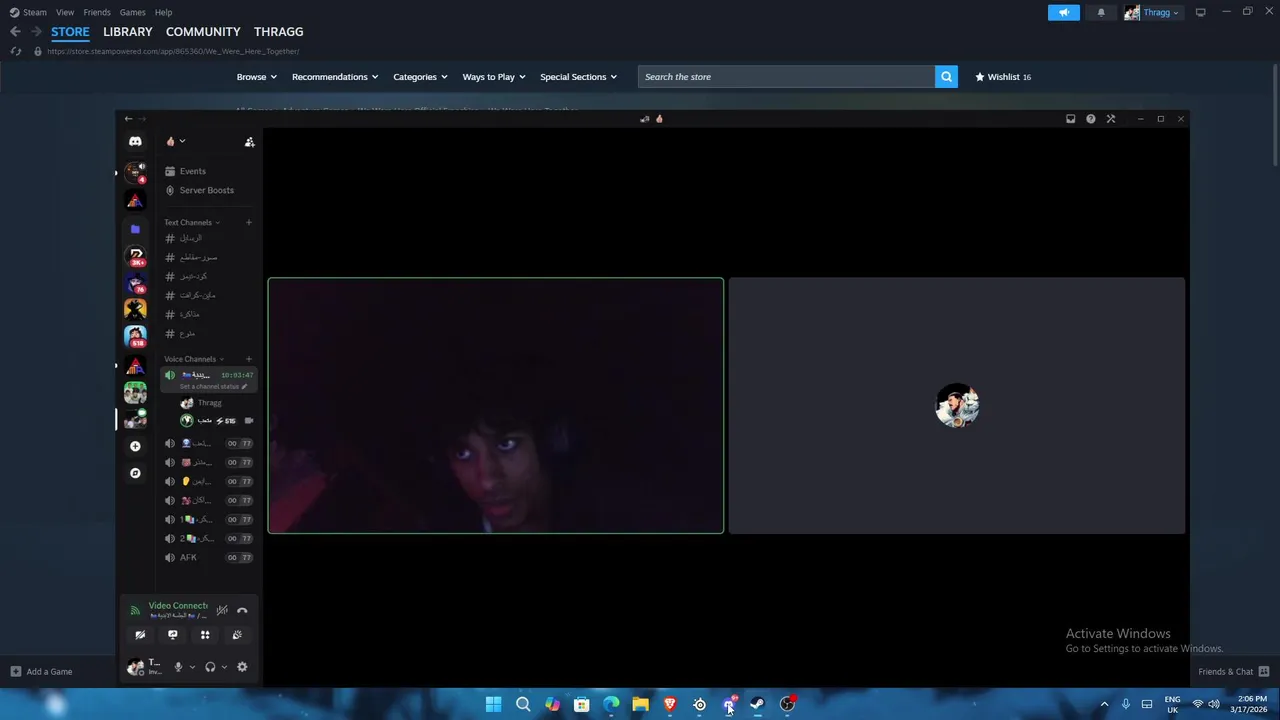Open the activities grid button
The width and height of the screenshot is (1280, 720).
[x=205, y=635]
